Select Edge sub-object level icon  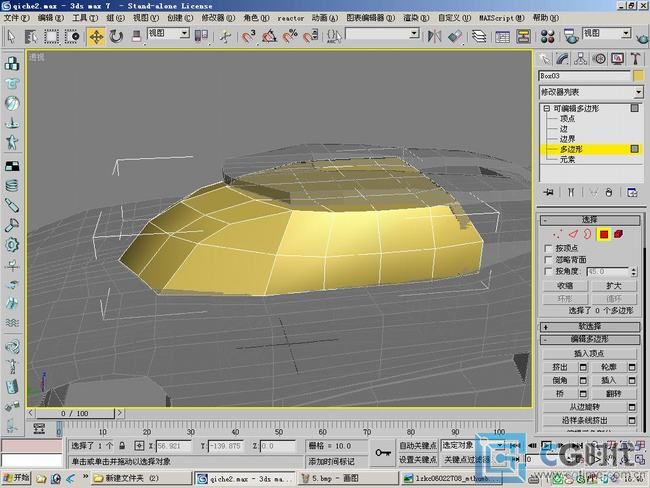(573, 234)
